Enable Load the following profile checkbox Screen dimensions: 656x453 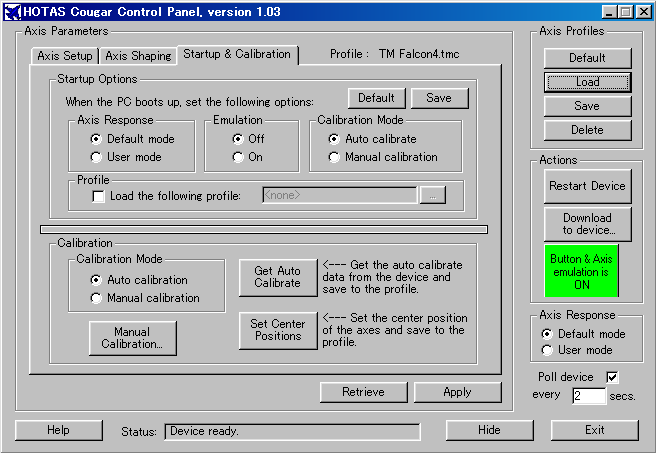coord(99,196)
